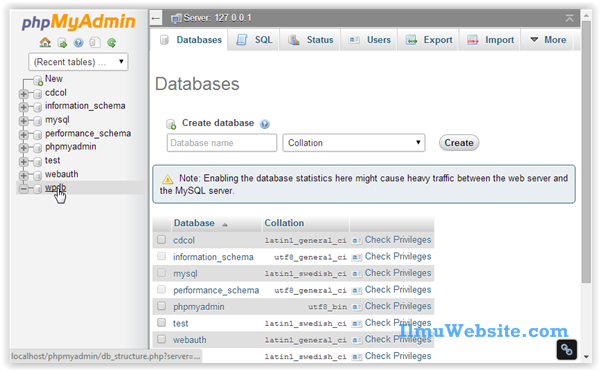Tick the webauth database checkbox
Viewport: 600px width, 371px height.
(161, 339)
